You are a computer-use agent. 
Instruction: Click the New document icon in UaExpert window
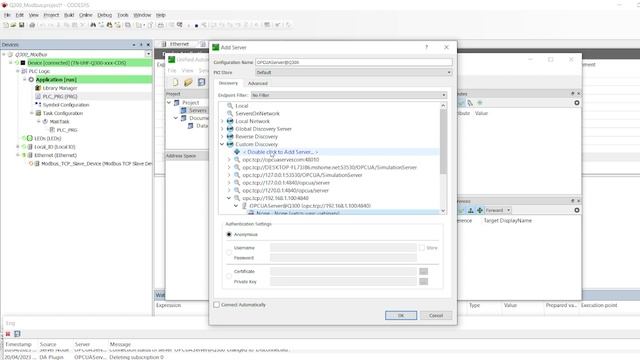[175, 82]
